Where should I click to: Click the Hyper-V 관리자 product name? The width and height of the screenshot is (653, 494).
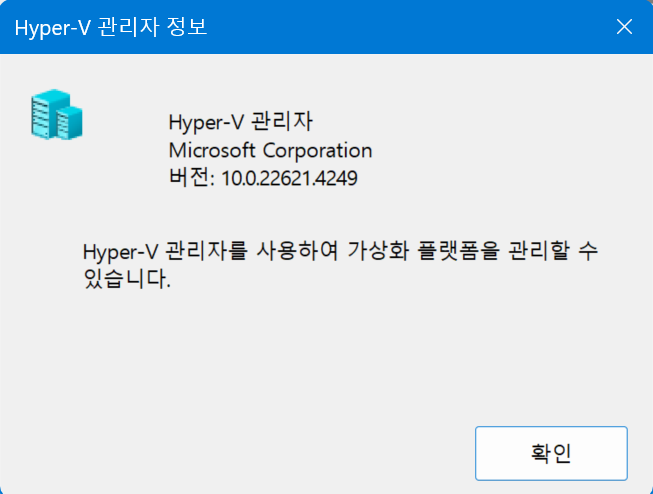point(240,122)
